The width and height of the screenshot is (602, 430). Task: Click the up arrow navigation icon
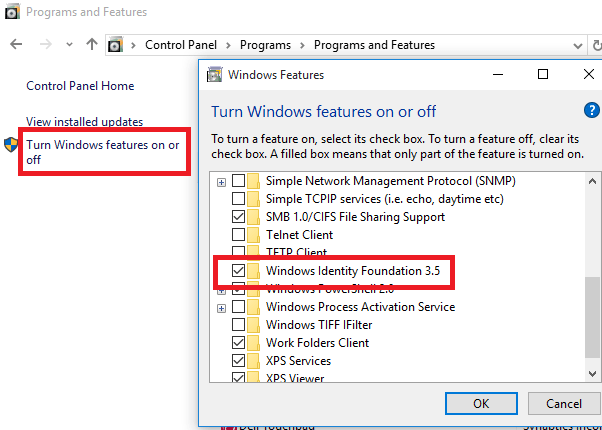(92, 45)
